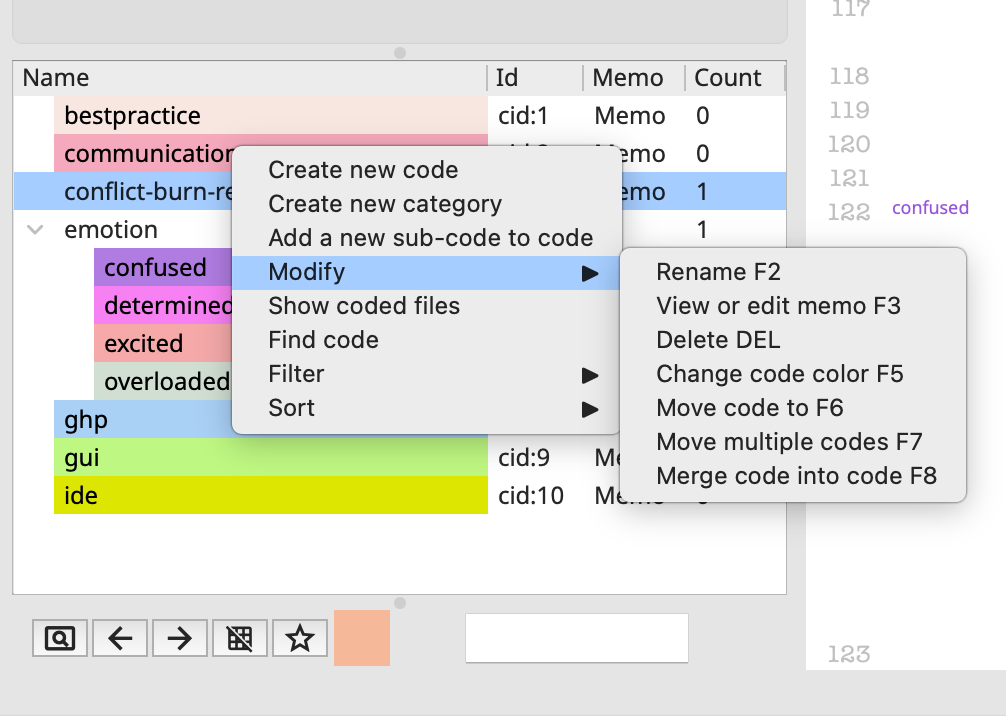This screenshot has height=716, width=1006.
Task: Click line number 123 in text pane
Action: pos(849,654)
